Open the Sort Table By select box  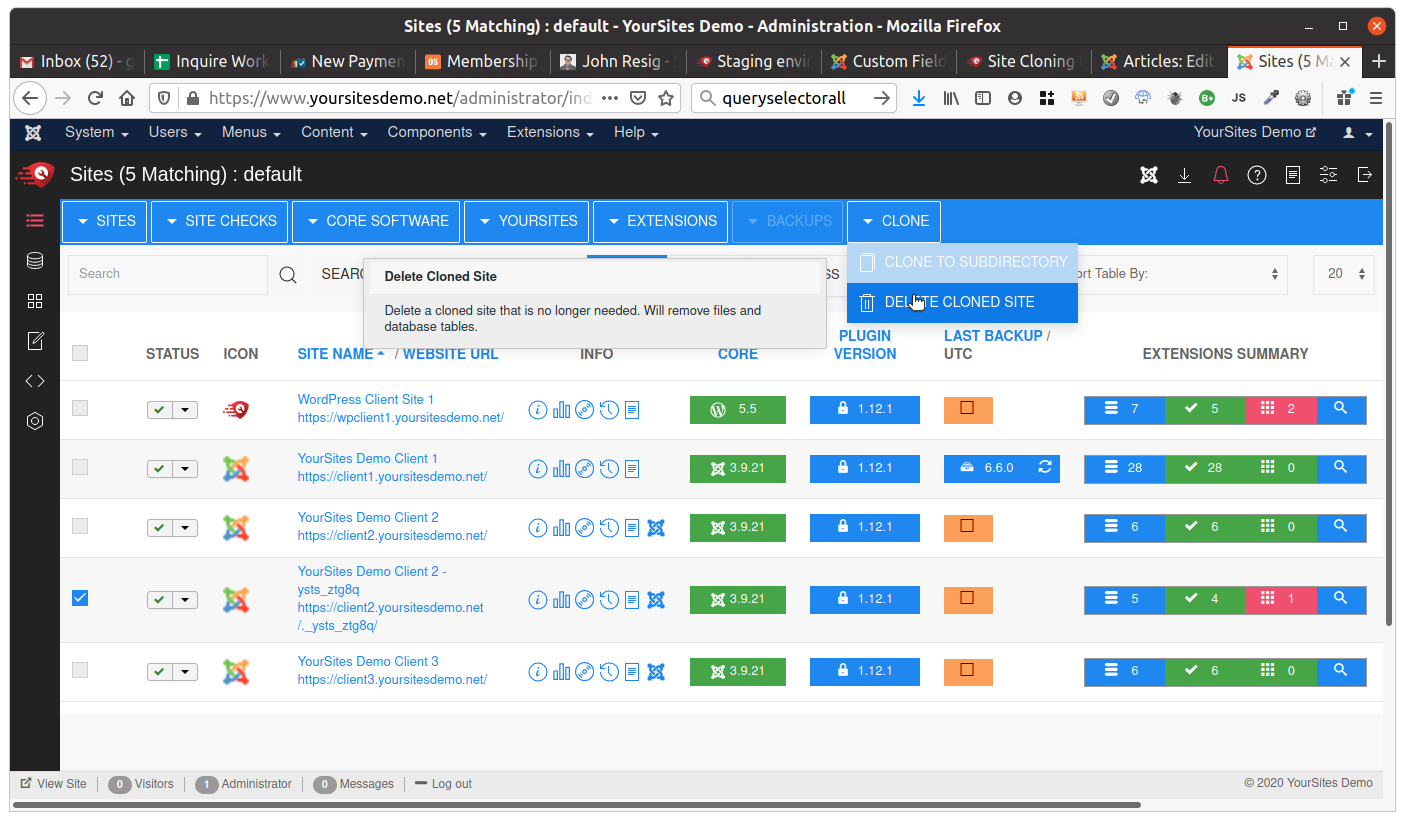[1177, 274]
